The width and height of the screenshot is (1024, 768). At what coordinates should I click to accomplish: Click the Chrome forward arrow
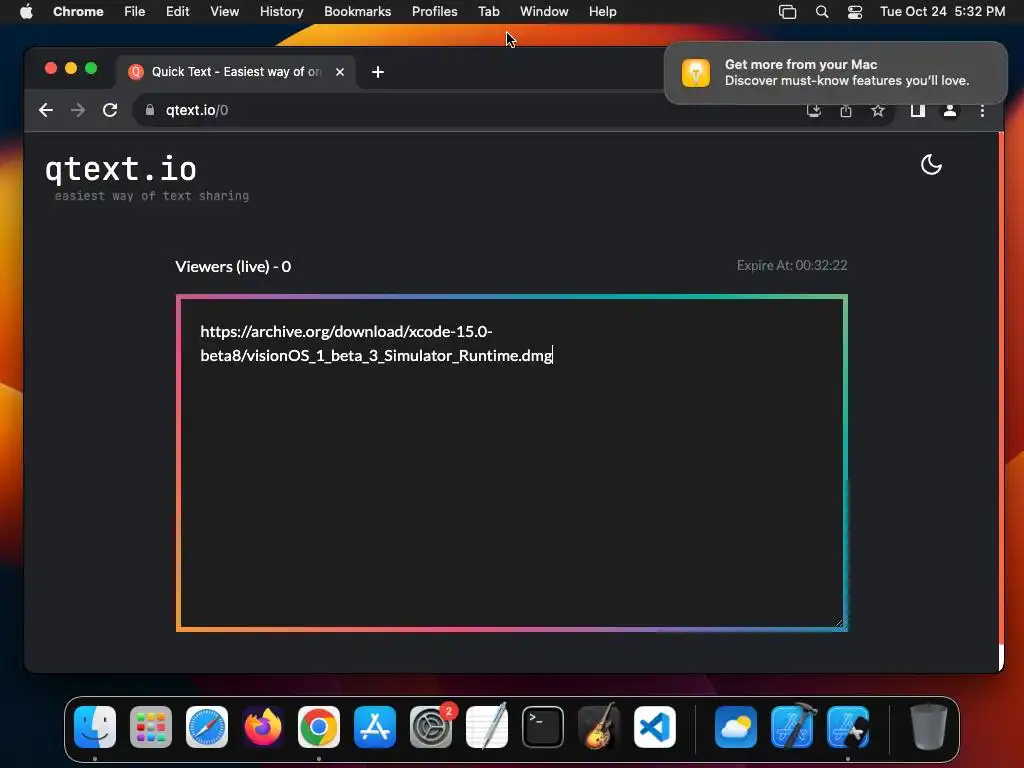tap(78, 110)
